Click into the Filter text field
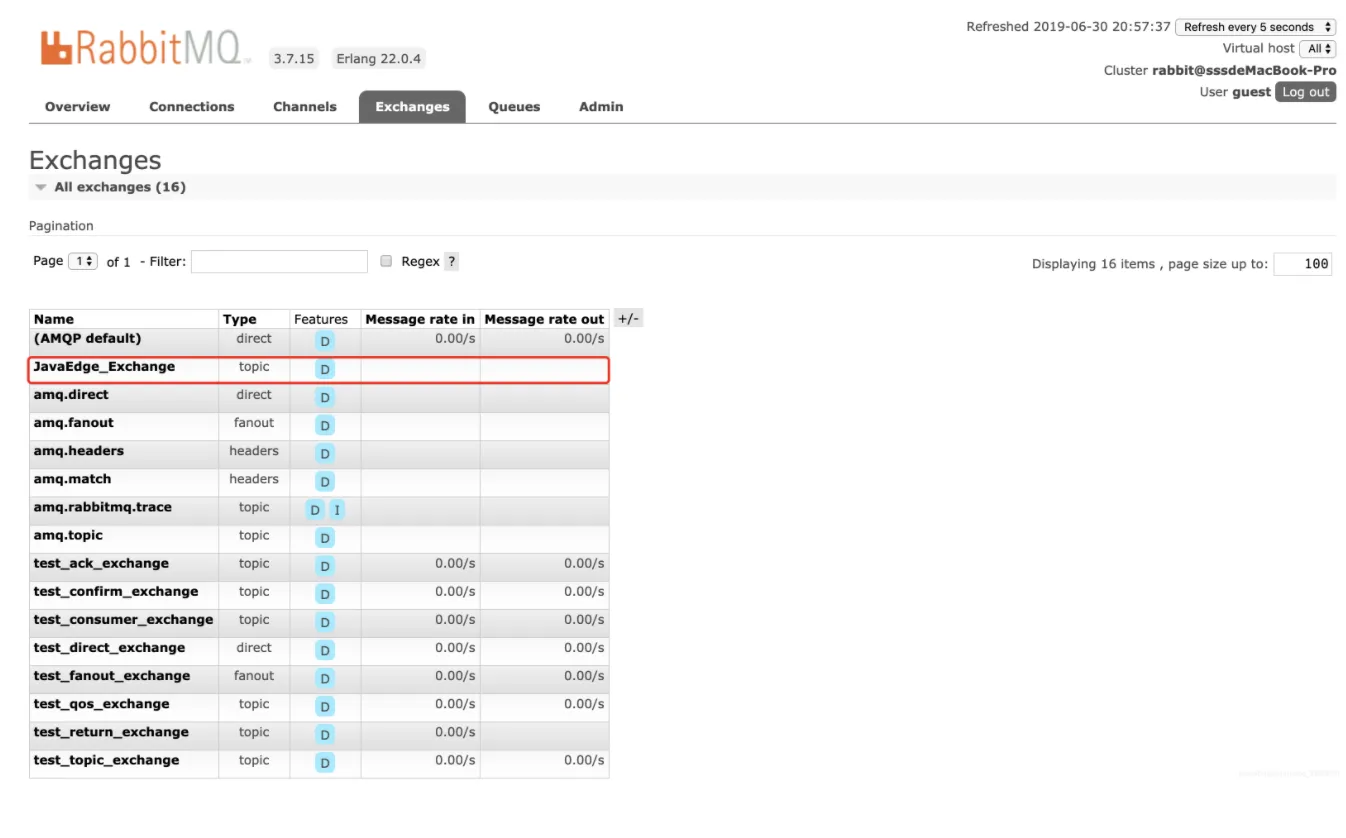The image size is (1346, 838). pos(279,261)
